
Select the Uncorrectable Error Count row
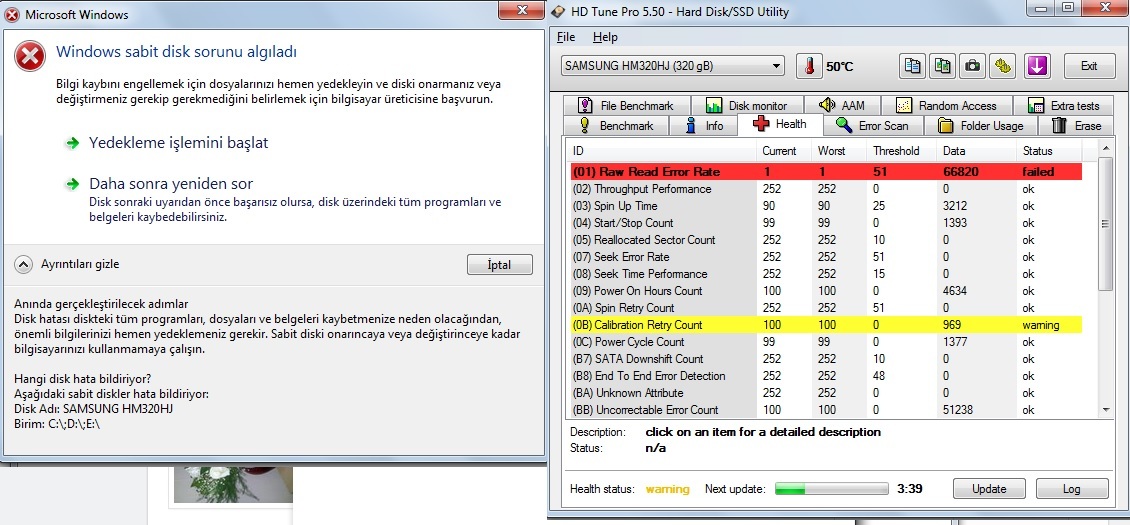[x=826, y=410]
